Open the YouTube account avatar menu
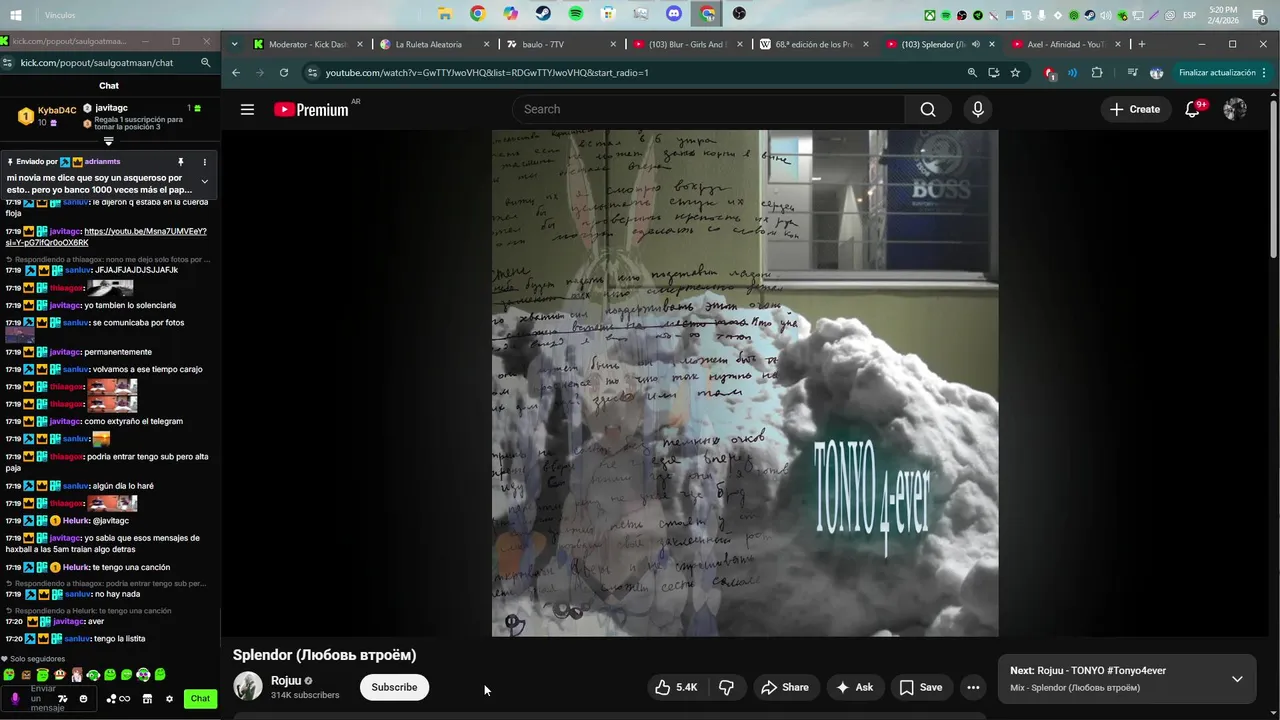The height and width of the screenshot is (720, 1280). click(x=1235, y=110)
